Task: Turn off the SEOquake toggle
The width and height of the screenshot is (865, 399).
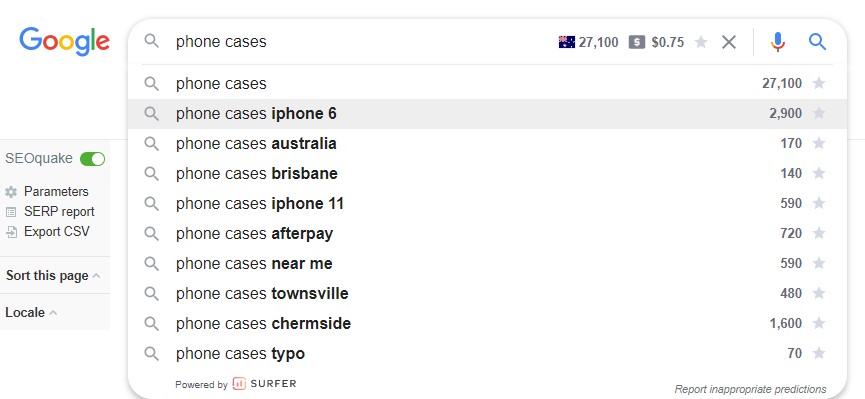Action: point(92,159)
